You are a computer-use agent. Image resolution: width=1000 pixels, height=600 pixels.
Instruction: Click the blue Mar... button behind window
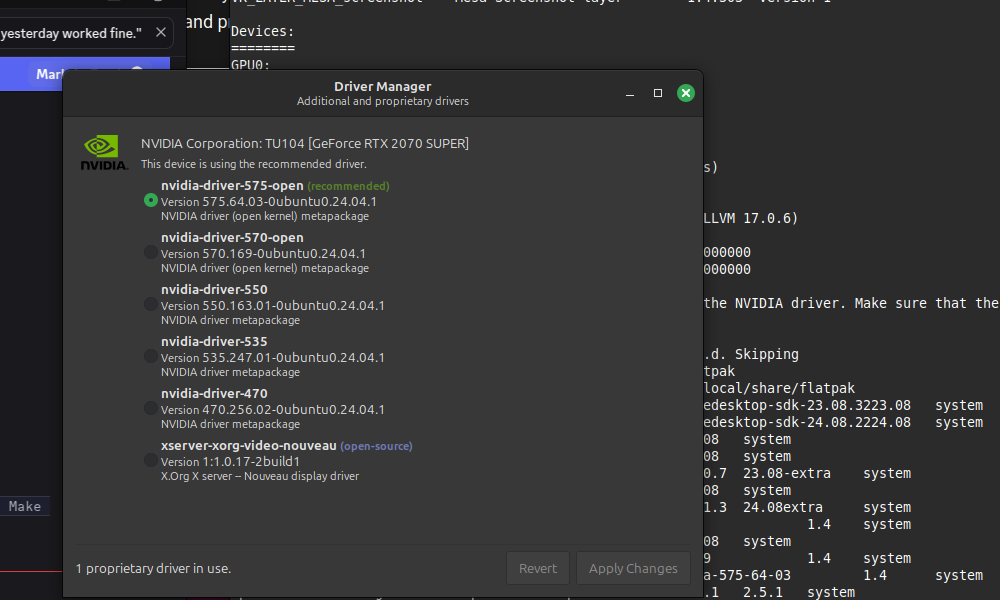click(85, 74)
